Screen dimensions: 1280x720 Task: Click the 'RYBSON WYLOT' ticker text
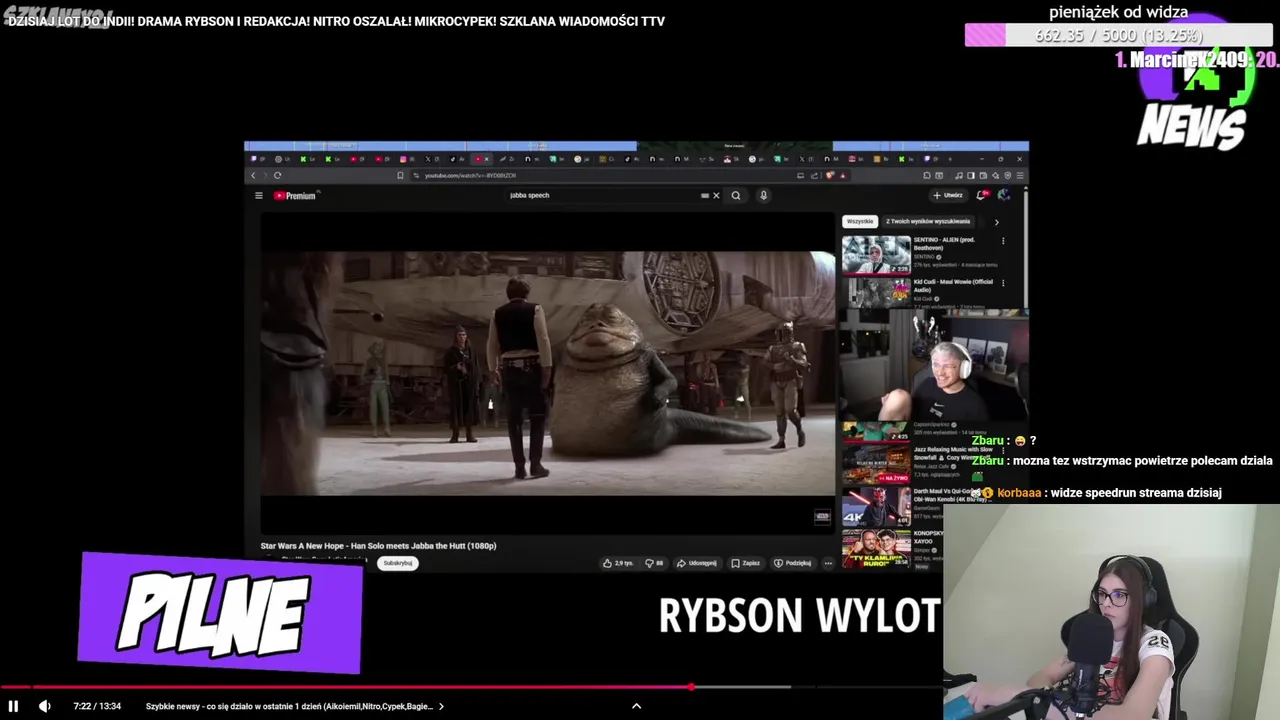tap(800, 616)
